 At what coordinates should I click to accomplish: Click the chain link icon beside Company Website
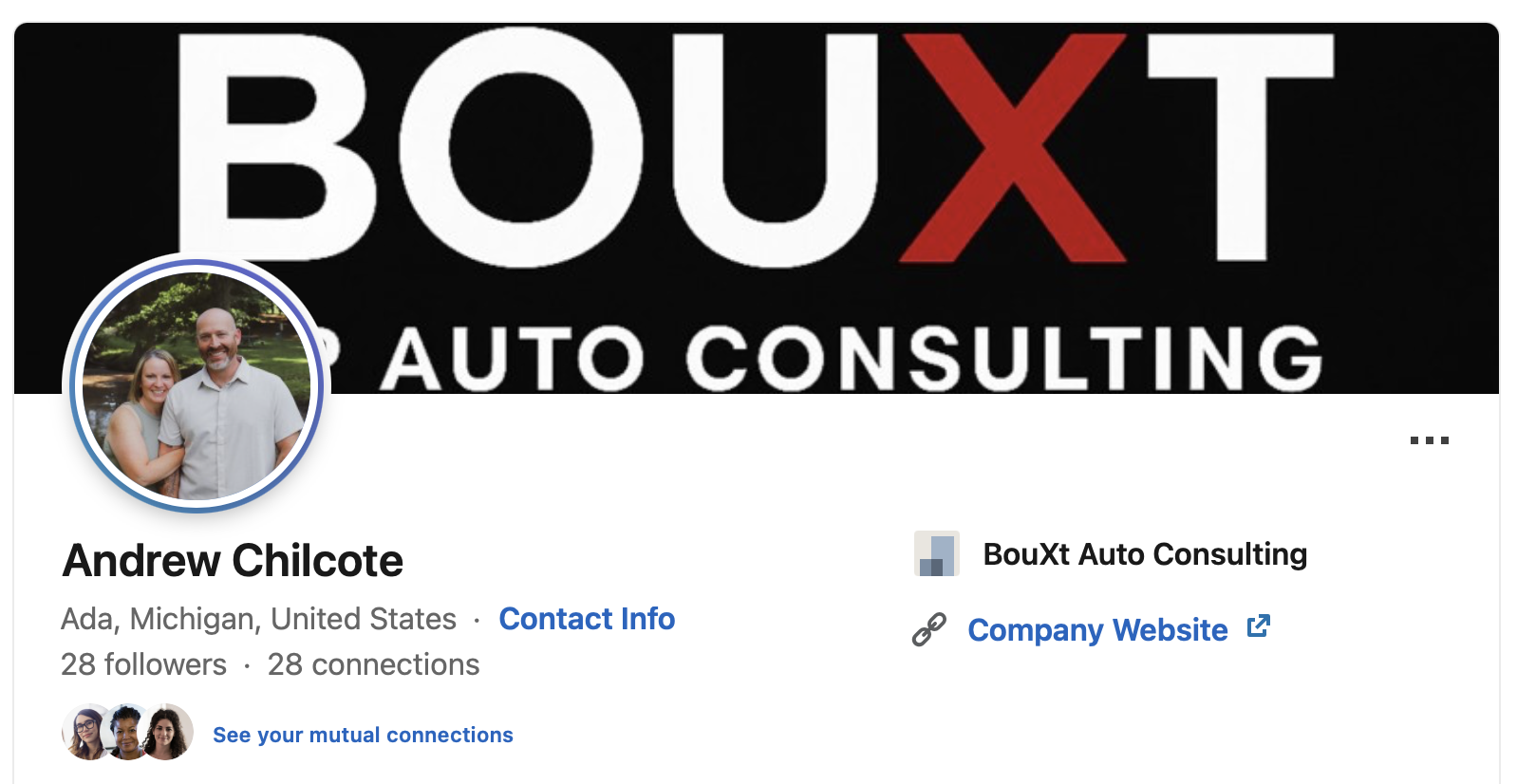(929, 629)
